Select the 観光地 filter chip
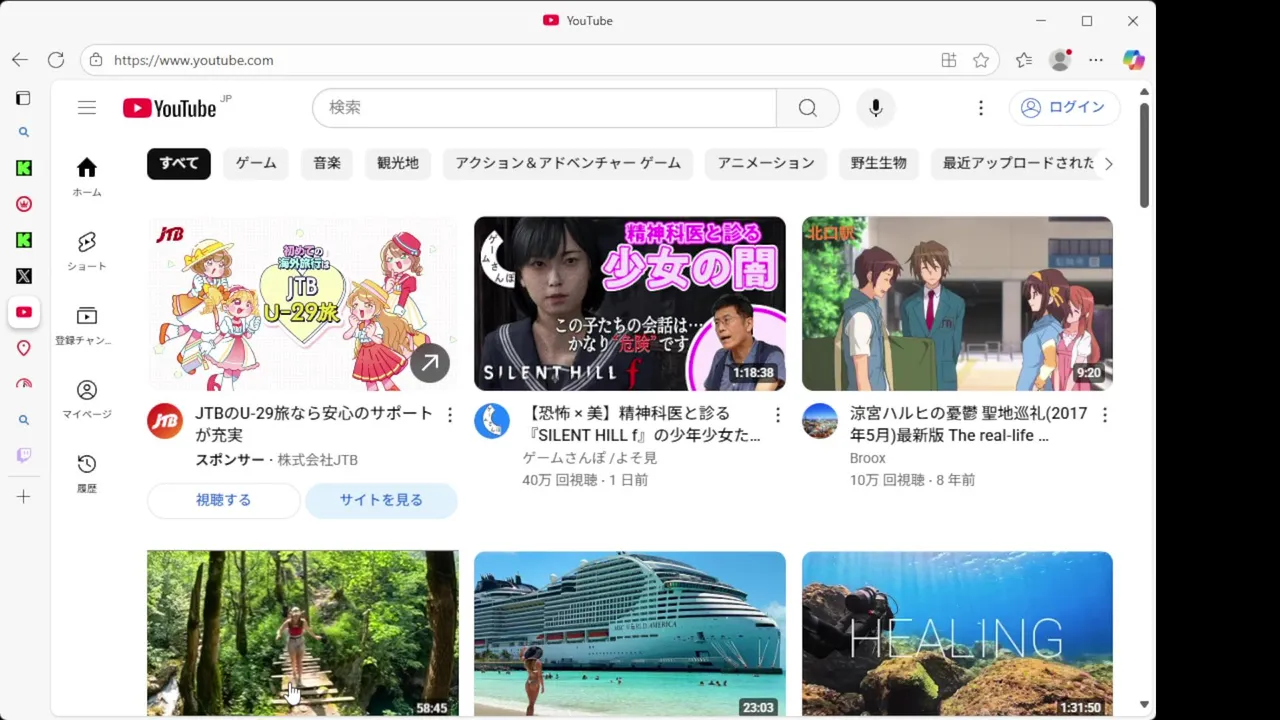1280x720 pixels. pyautogui.click(x=398, y=163)
